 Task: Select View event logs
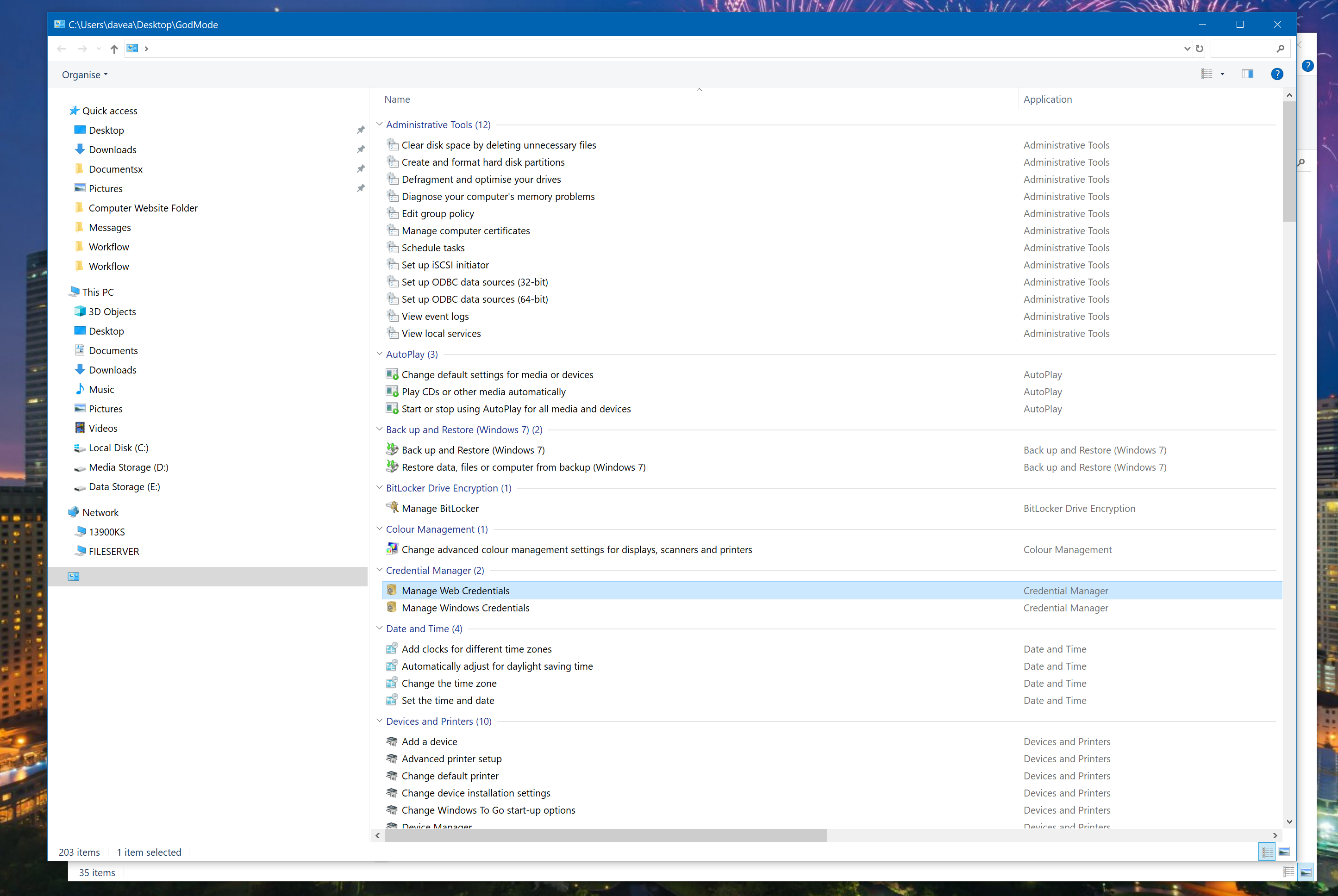point(435,317)
